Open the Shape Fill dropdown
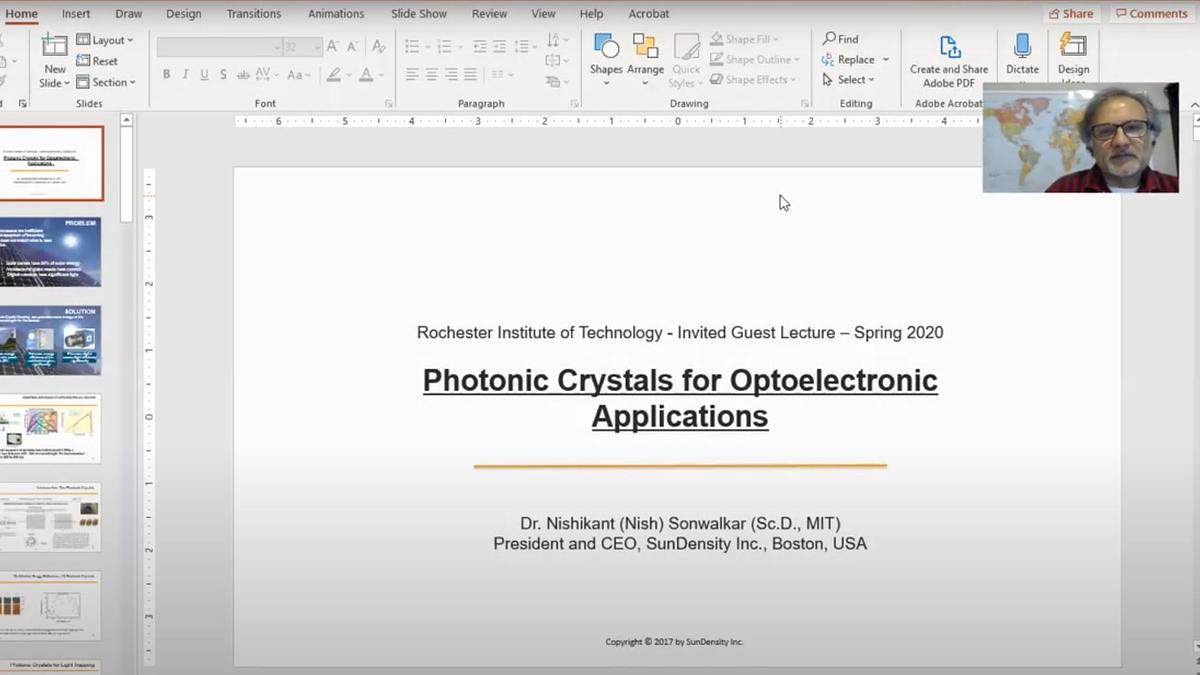Viewport: 1200px width, 675px height. coord(746,39)
